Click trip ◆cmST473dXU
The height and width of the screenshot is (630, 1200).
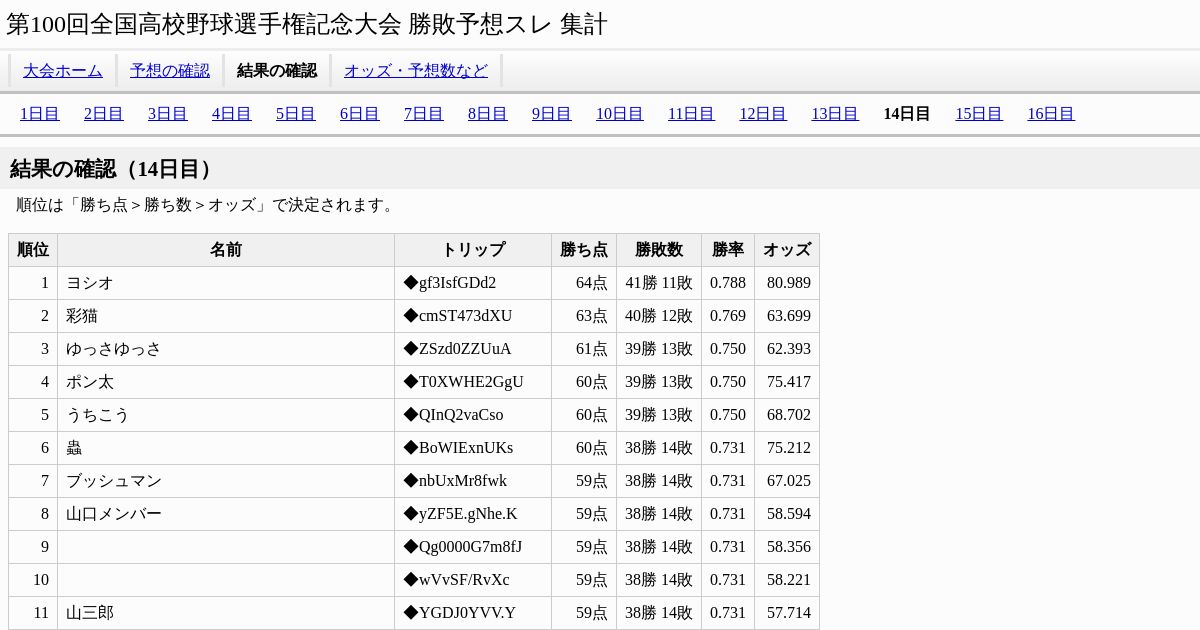tap(458, 316)
